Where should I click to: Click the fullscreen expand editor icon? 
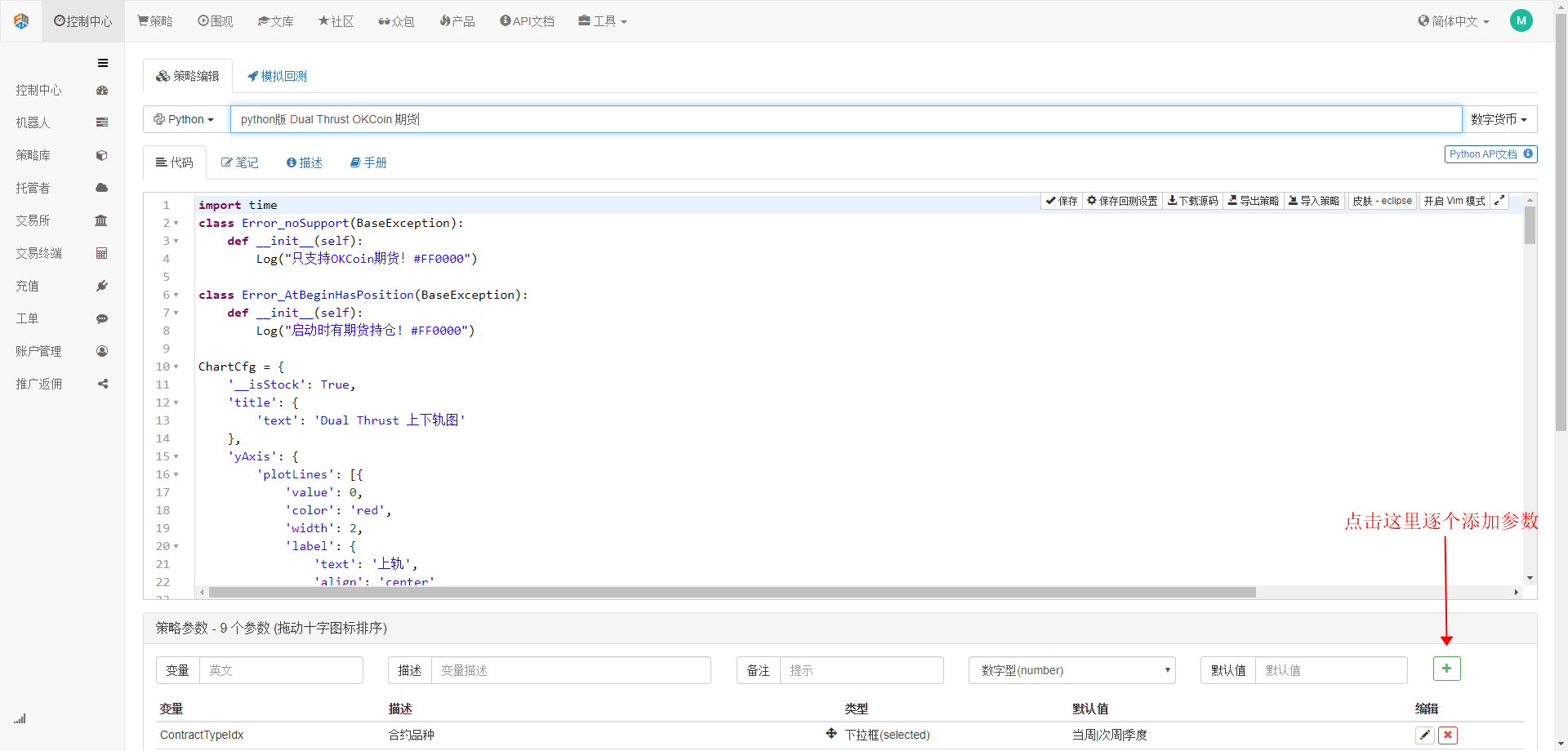coord(1499,201)
